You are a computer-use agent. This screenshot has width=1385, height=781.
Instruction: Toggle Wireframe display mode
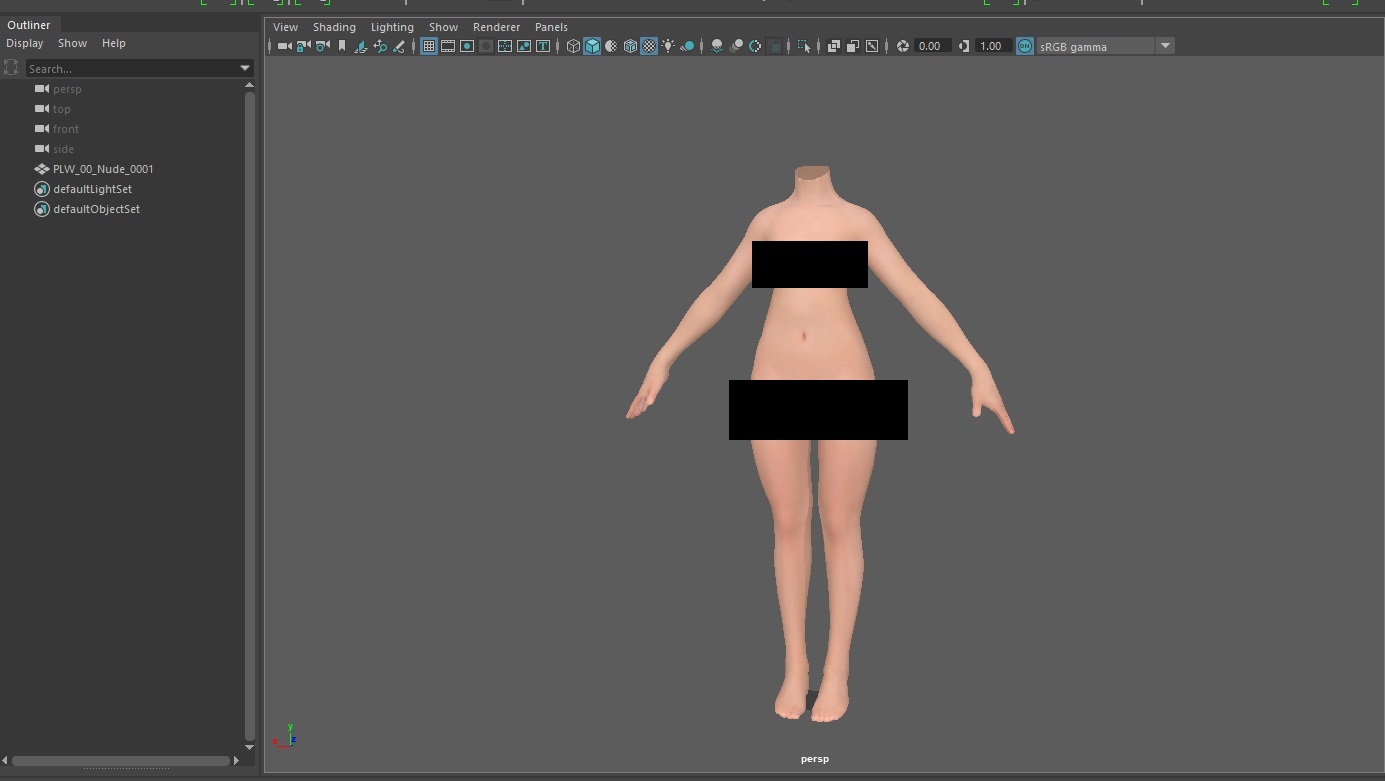573,46
